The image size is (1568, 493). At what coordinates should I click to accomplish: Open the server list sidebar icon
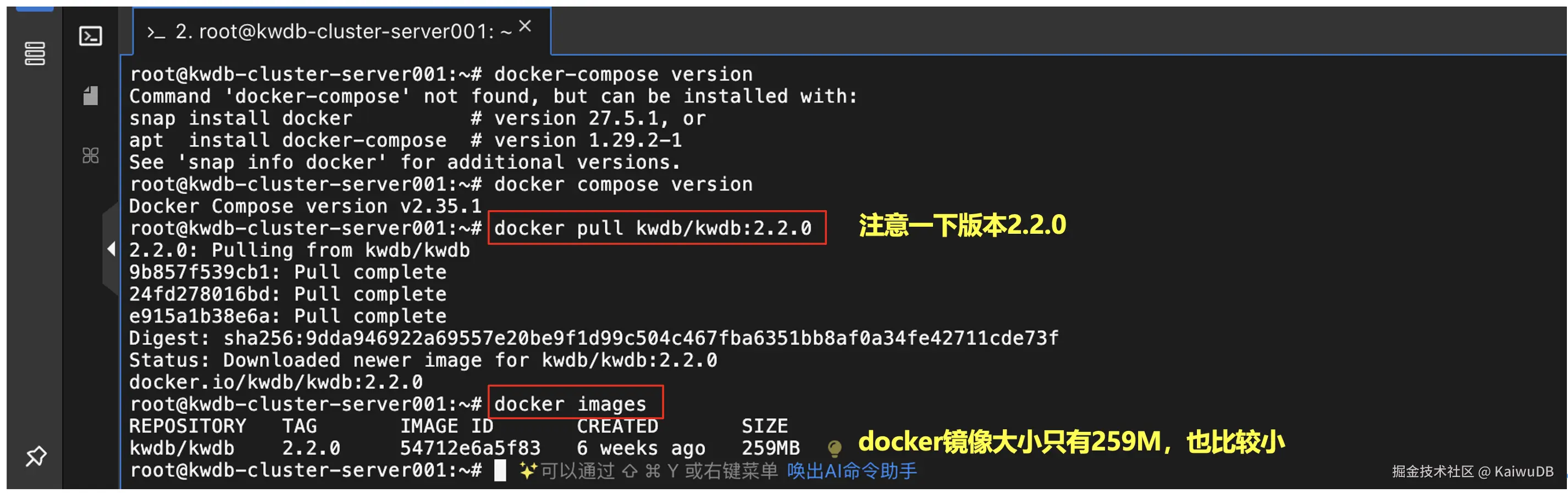(x=35, y=53)
